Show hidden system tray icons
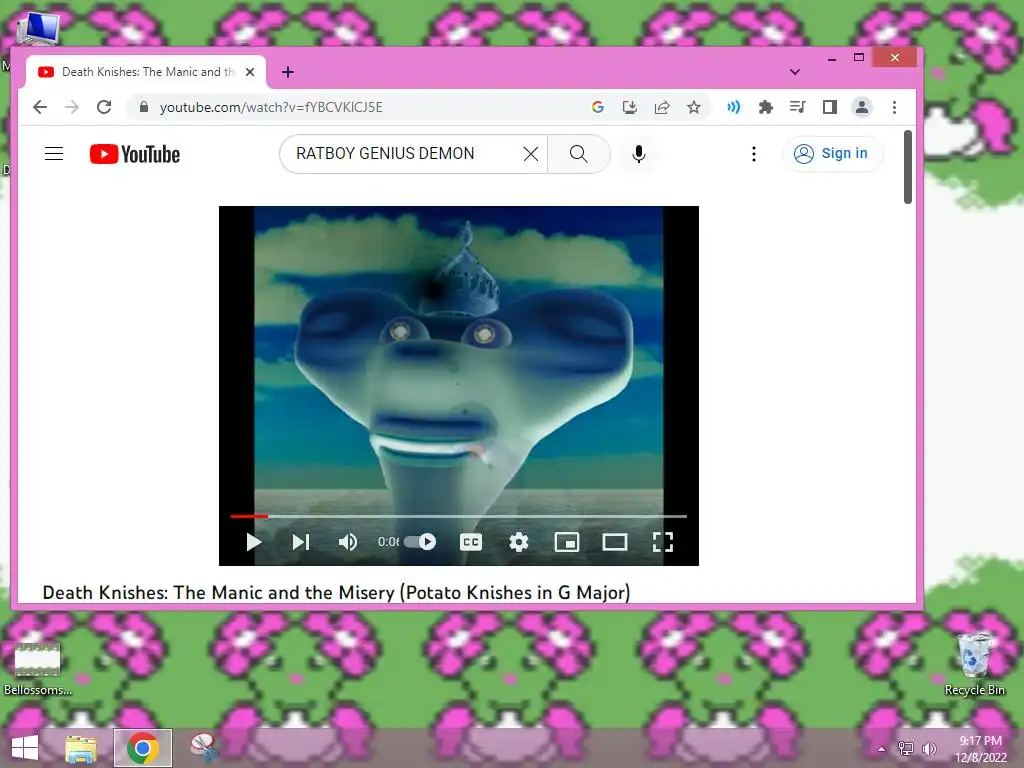Viewport: 1024px width, 768px height. click(881, 749)
